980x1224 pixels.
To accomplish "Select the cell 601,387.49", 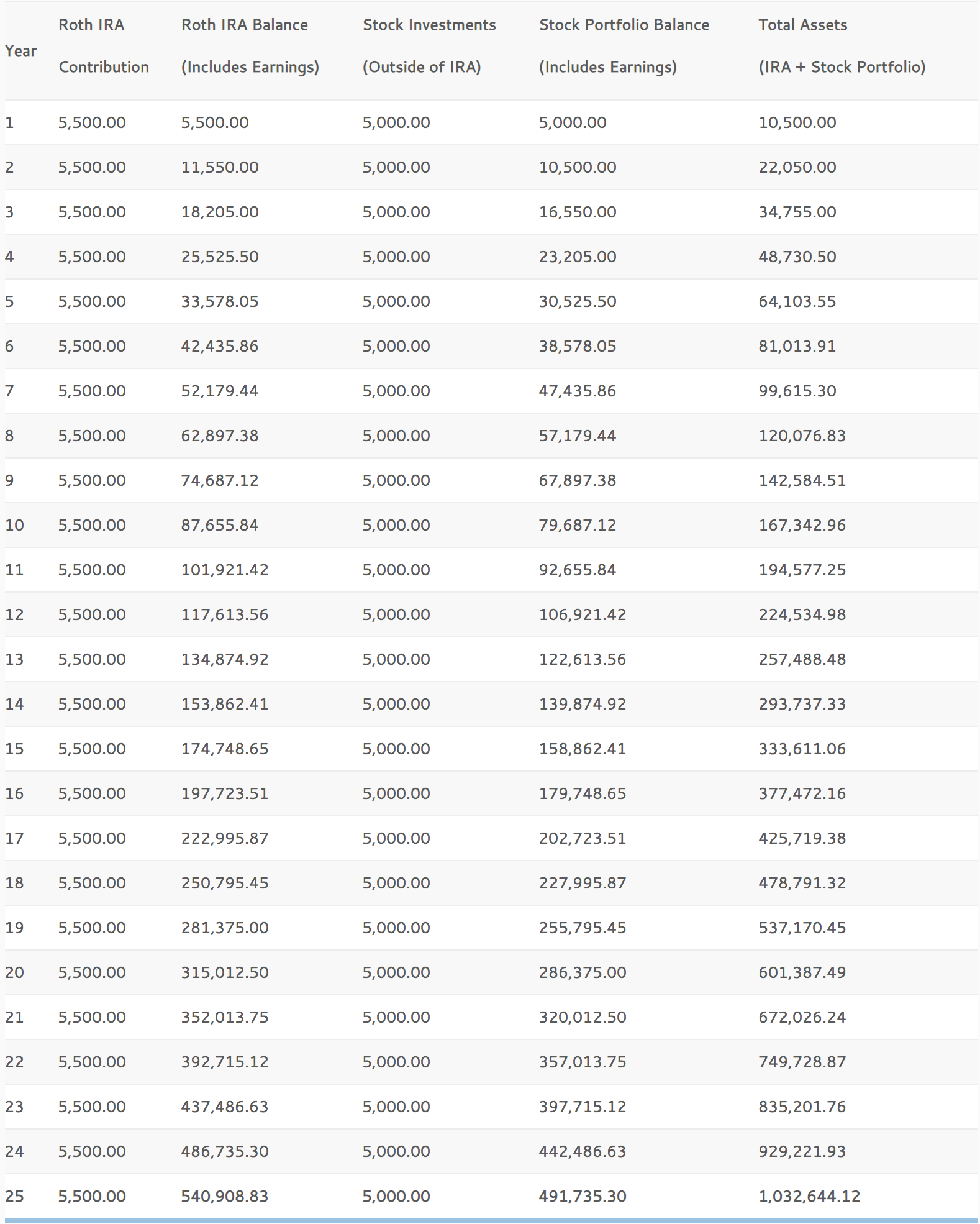I will pyautogui.click(x=802, y=972).
